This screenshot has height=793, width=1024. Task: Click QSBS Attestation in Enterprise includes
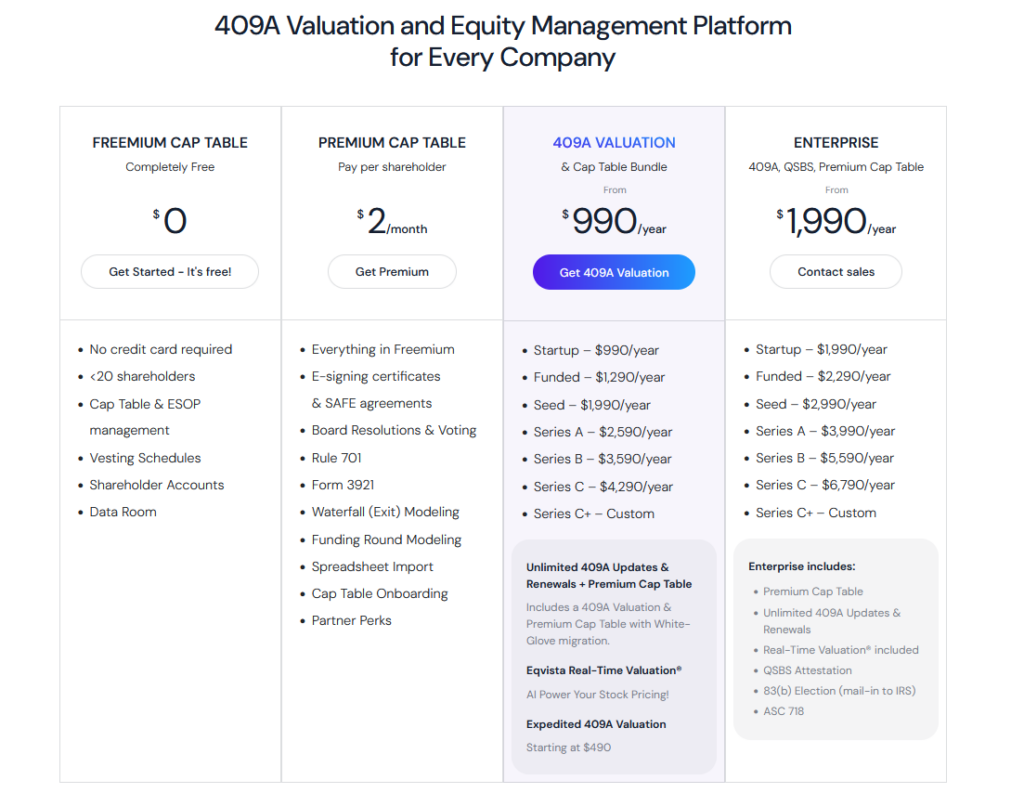coord(808,670)
